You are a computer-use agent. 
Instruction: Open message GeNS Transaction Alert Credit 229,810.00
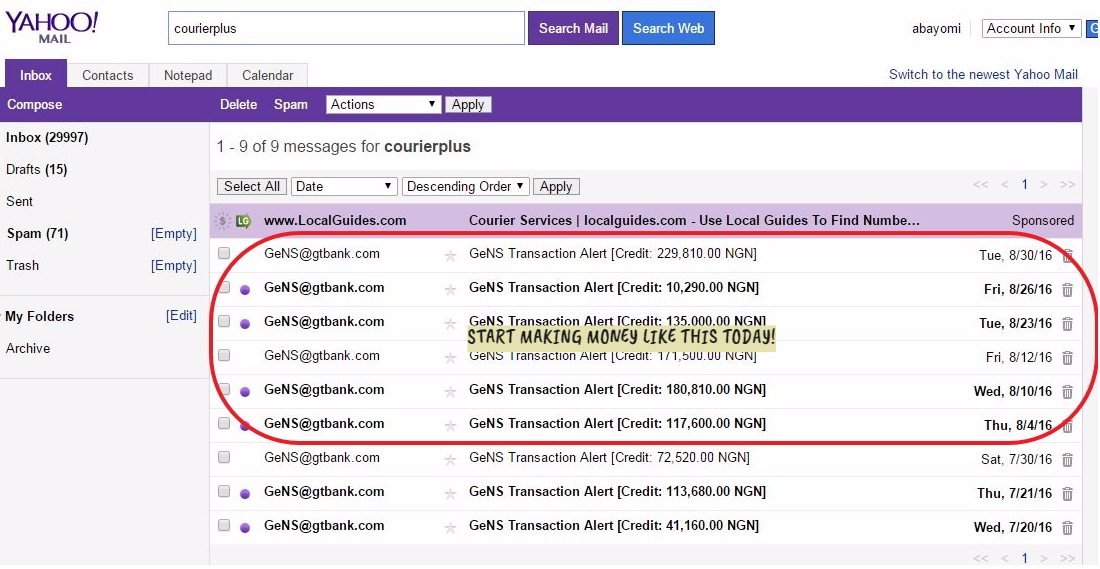click(x=612, y=253)
